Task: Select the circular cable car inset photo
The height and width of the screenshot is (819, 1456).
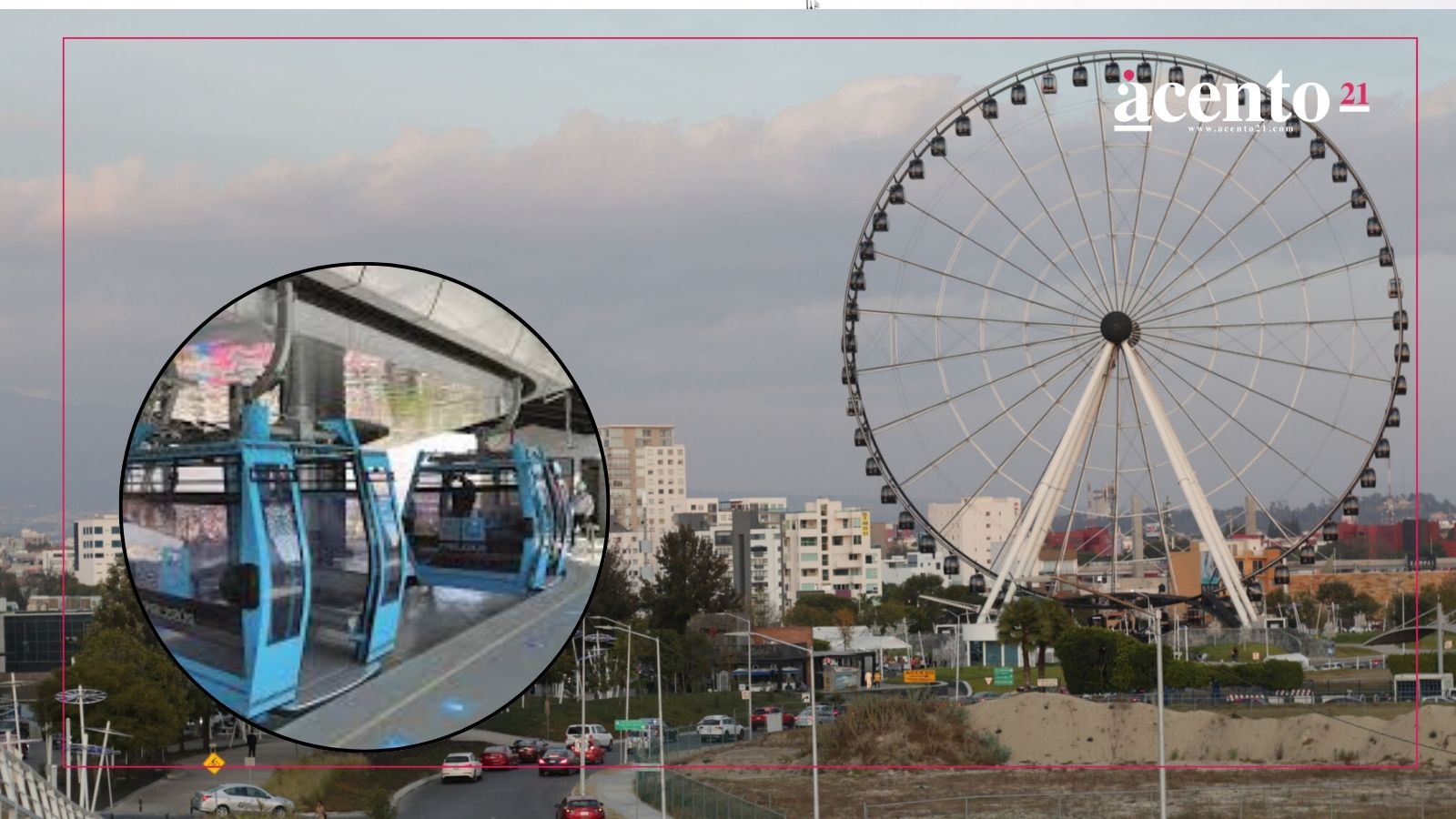Action: click(364, 507)
